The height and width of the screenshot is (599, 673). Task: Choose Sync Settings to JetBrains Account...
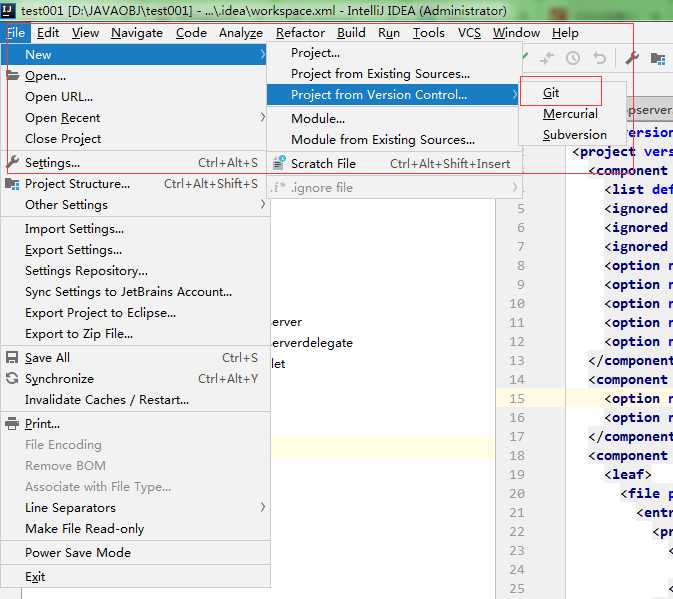[x=128, y=292]
